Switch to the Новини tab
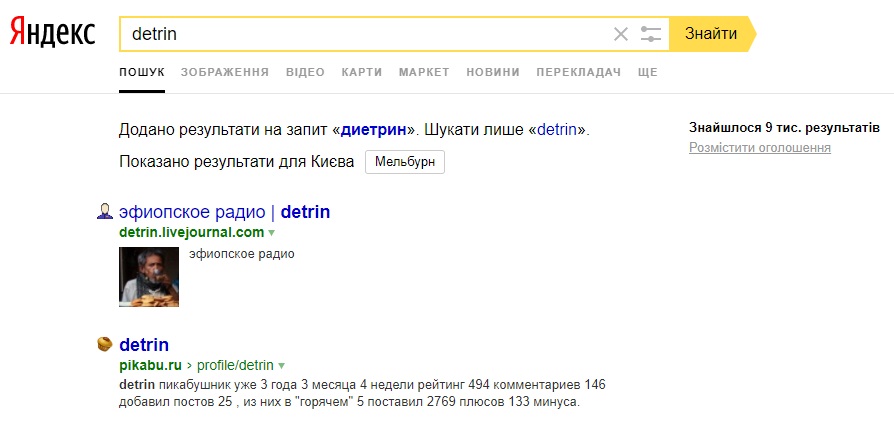Image resolution: width=894 pixels, height=424 pixels. (493, 72)
